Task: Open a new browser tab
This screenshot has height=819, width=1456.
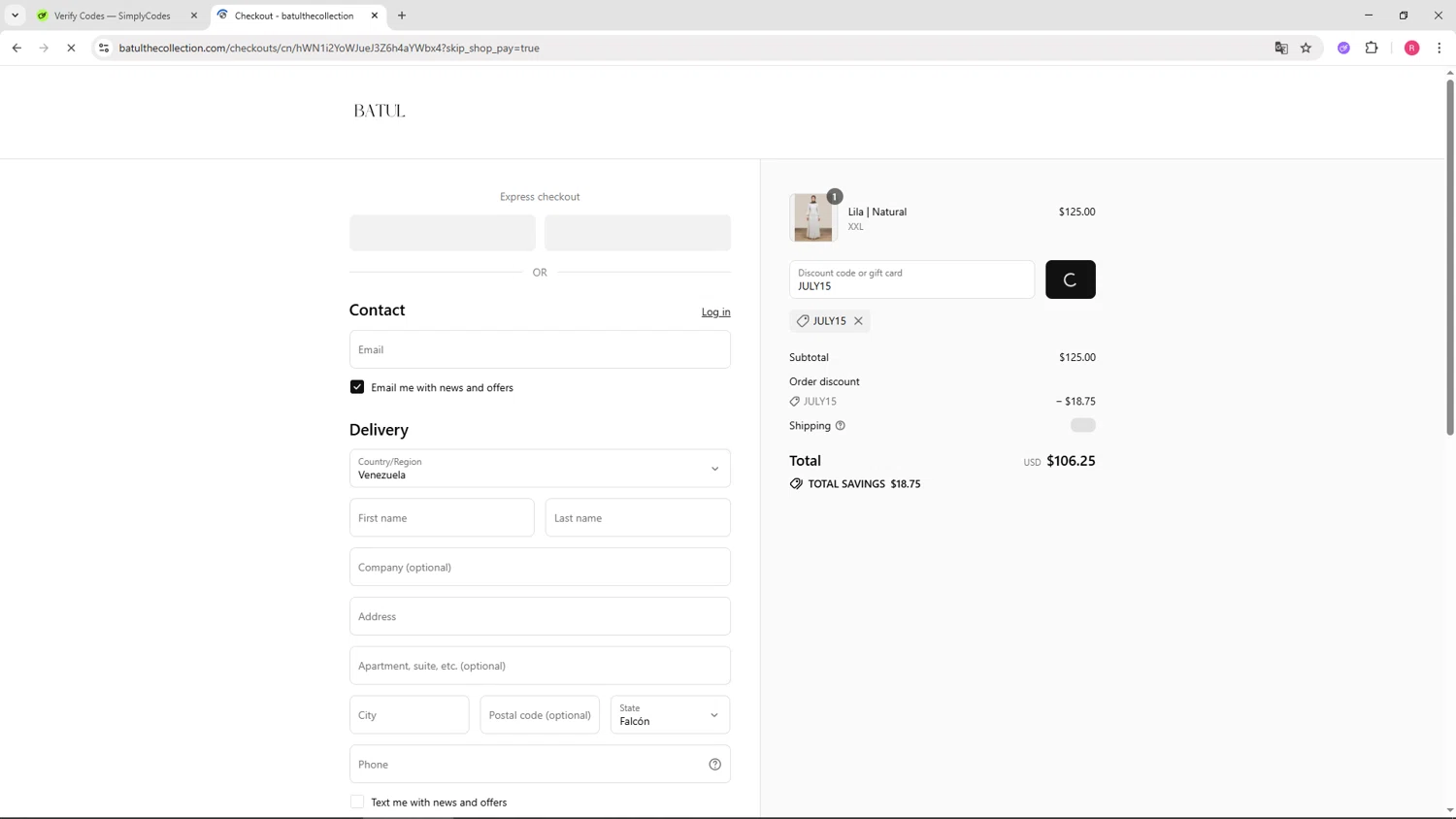Action: coord(402,16)
